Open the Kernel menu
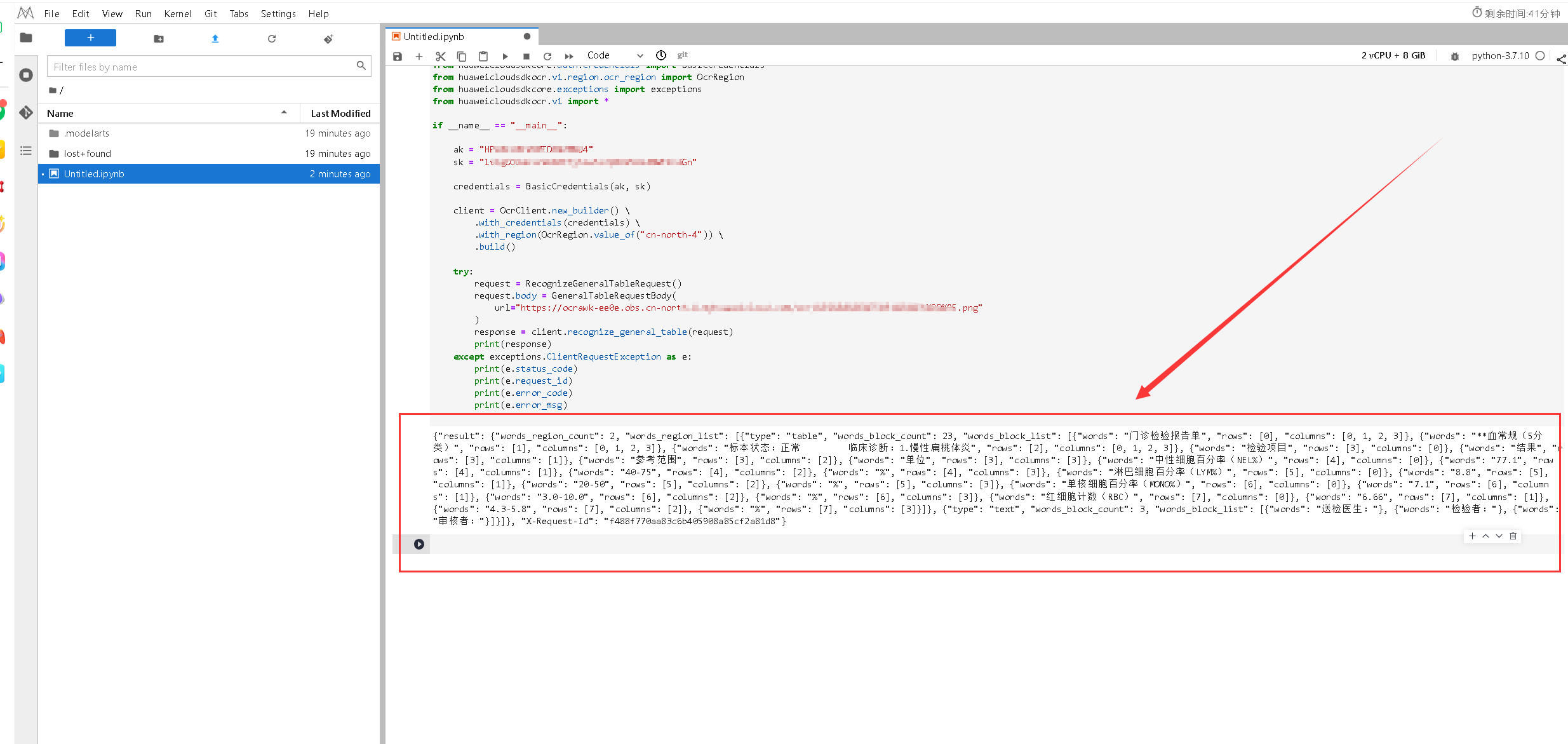Screen dimensions: 1568x744 click(x=177, y=13)
